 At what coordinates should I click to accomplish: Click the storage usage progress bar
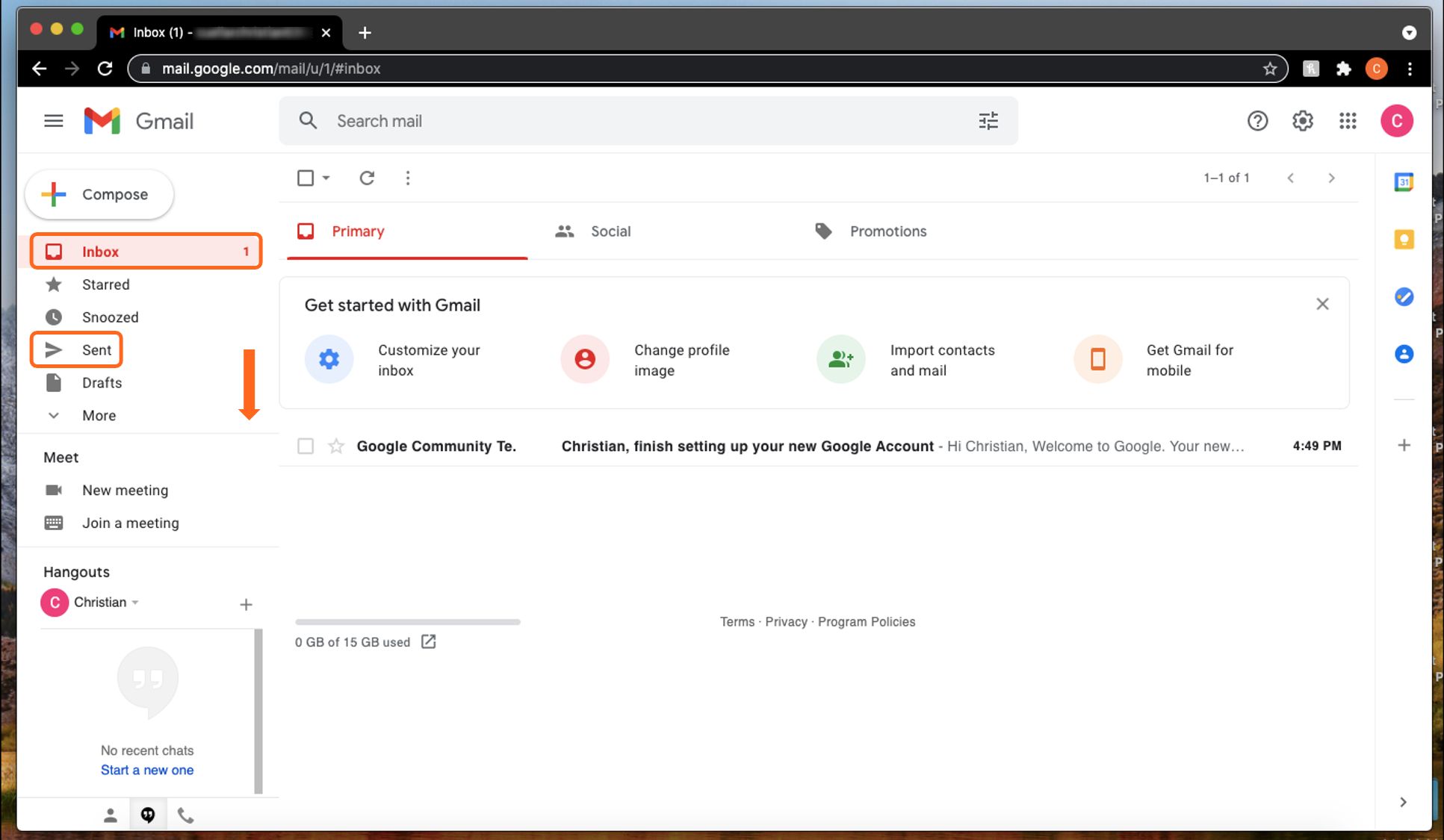pyautogui.click(x=408, y=621)
